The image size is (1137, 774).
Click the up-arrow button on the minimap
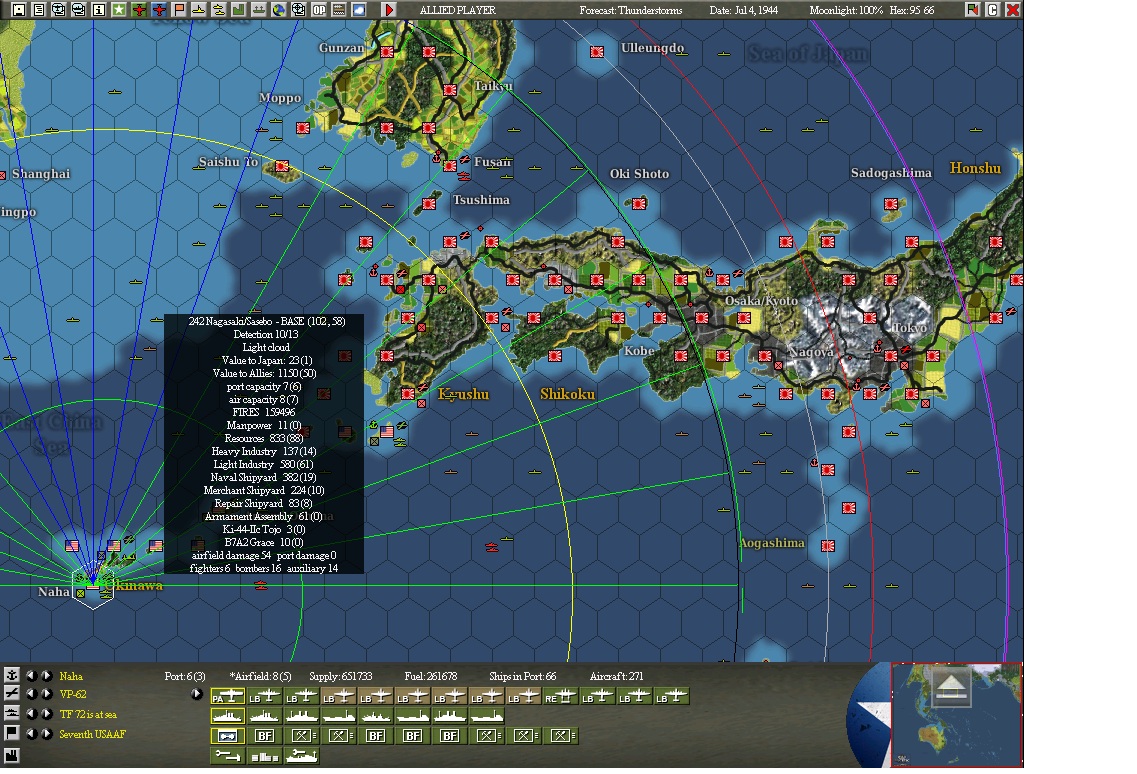coord(951,686)
